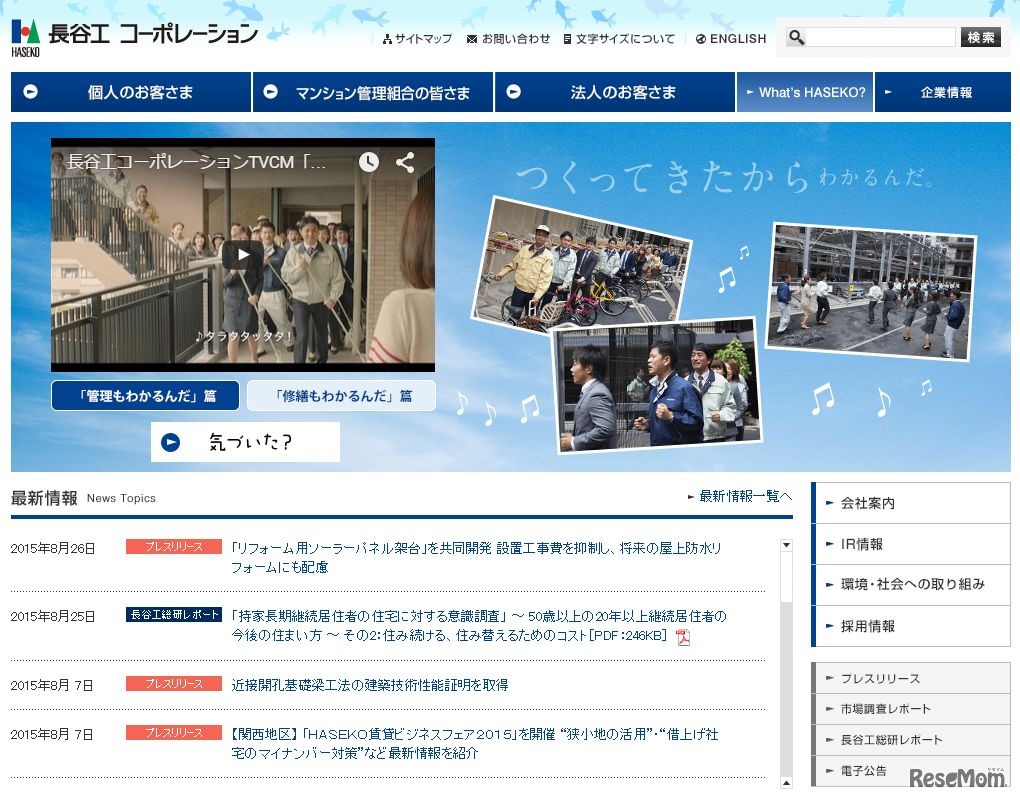
Task: Select the 「修繕もわかるんだ」篇 video button
Action: pyautogui.click(x=341, y=395)
